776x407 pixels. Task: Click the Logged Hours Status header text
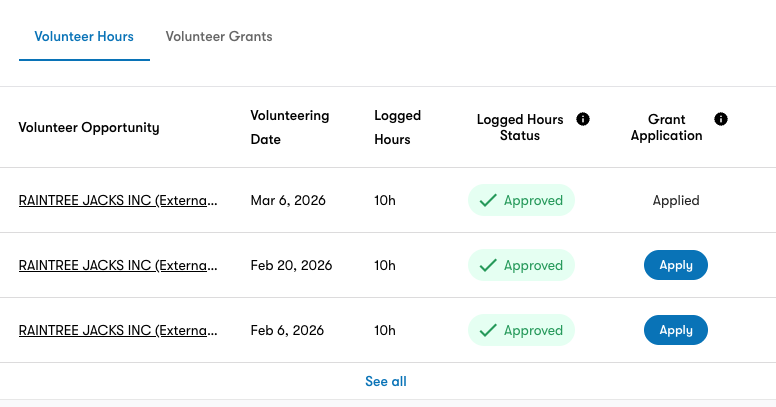[x=520, y=127]
